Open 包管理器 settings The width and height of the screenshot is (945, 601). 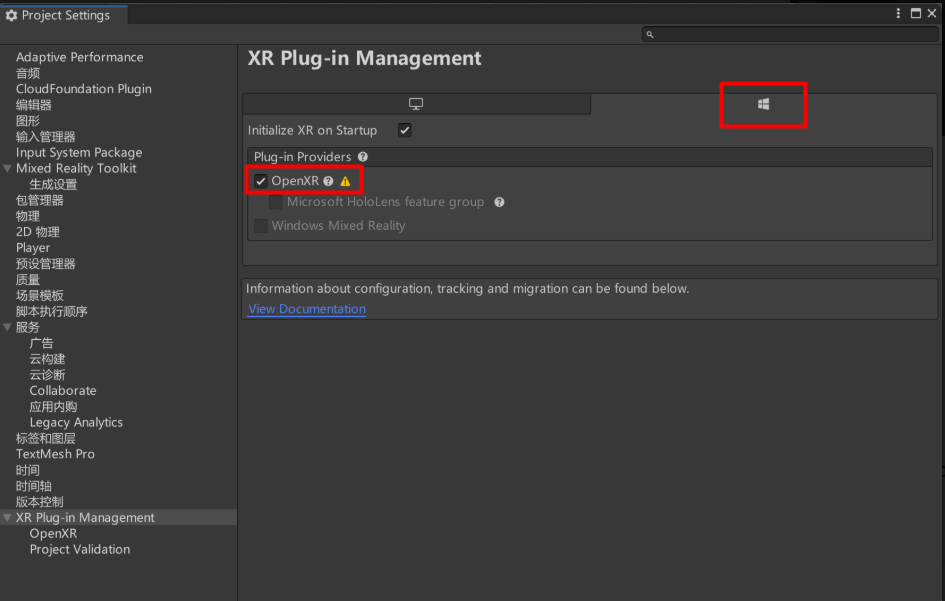pyautogui.click(x=40, y=200)
